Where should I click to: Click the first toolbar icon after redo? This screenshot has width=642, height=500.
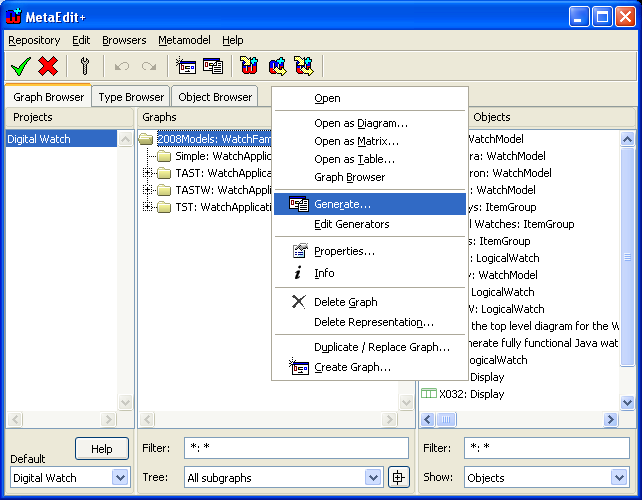pyautogui.click(x=186, y=66)
